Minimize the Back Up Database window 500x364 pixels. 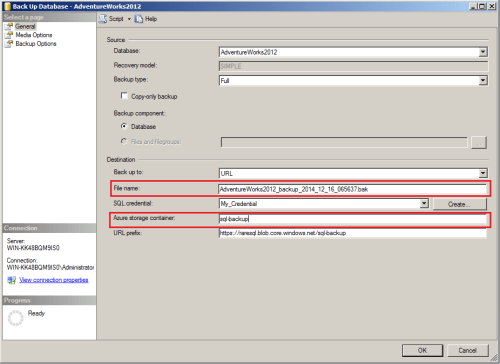[x=473, y=6]
